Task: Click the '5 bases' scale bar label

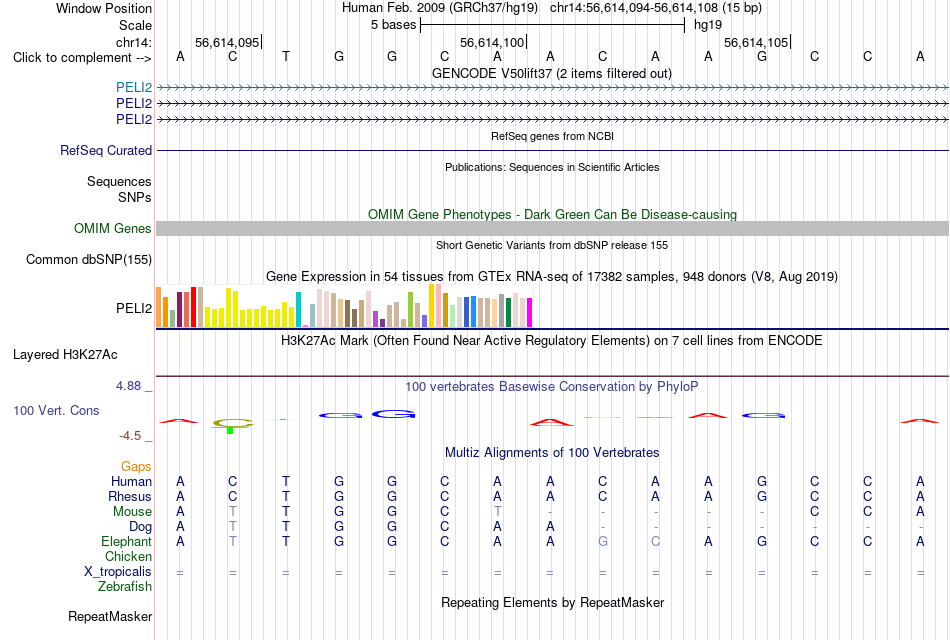Action: [393, 25]
